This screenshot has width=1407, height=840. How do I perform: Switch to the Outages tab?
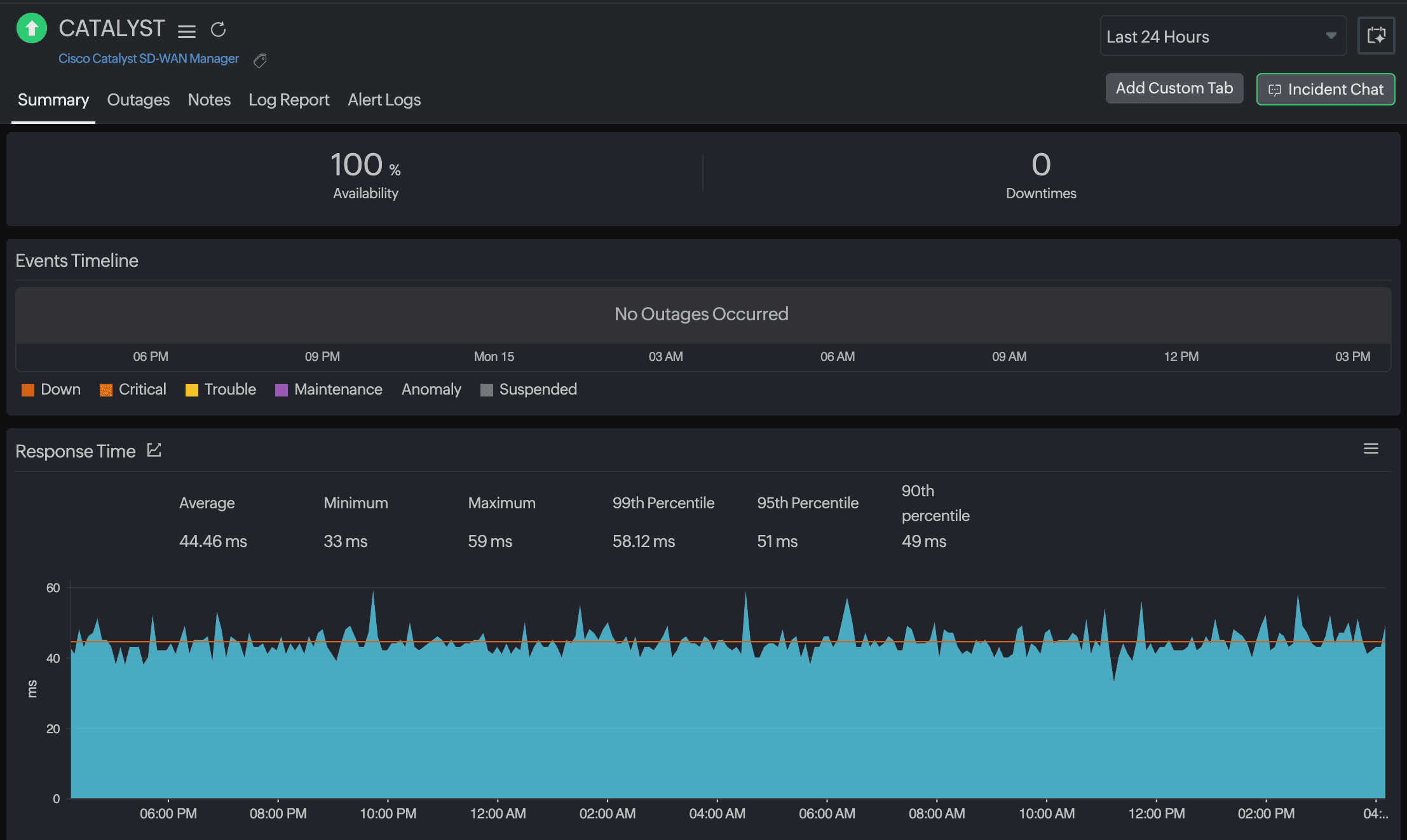(x=138, y=100)
